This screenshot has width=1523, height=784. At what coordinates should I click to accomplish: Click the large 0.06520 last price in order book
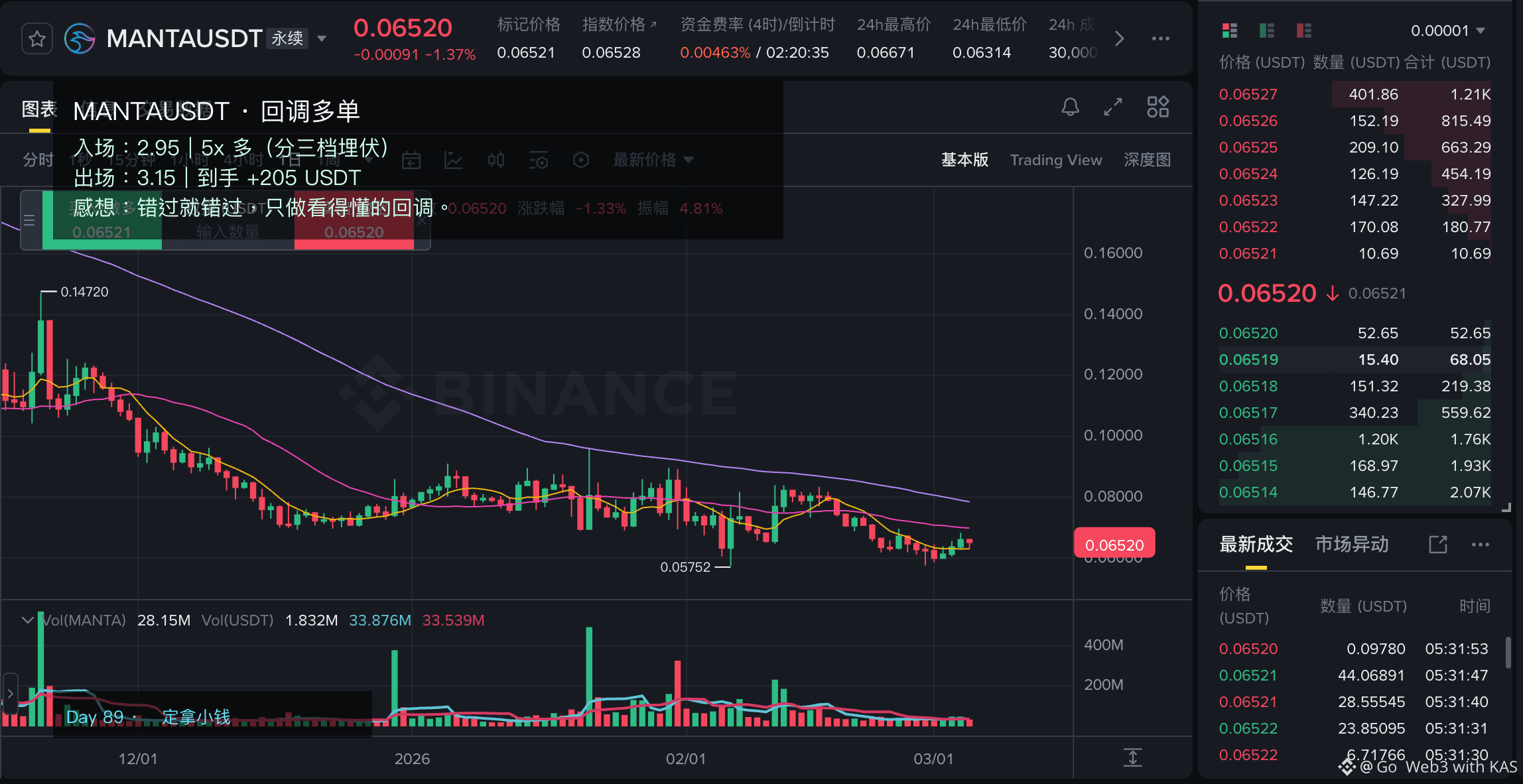click(x=1267, y=293)
